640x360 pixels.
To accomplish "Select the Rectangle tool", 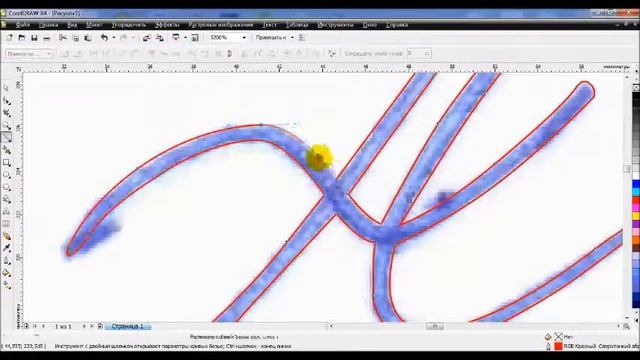I will (x=7, y=162).
